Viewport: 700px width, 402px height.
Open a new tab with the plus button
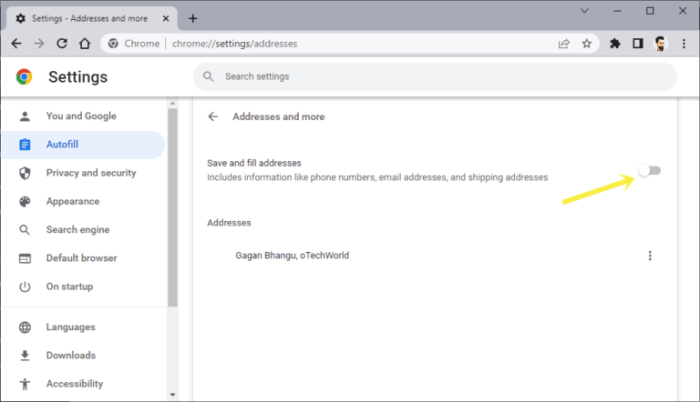193,18
